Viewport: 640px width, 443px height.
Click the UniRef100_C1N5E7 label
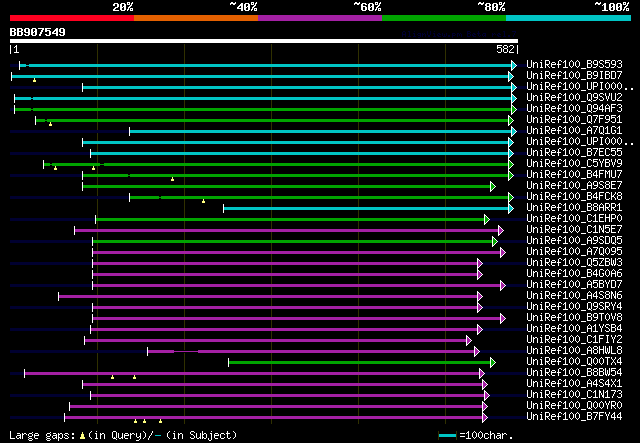pos(574,230)
